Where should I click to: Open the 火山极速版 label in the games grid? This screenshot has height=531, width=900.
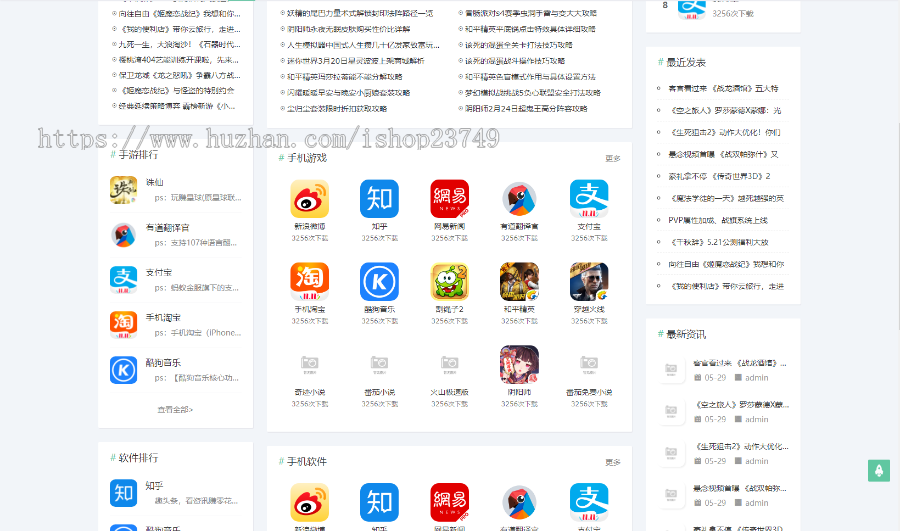[x=449, y=392]
